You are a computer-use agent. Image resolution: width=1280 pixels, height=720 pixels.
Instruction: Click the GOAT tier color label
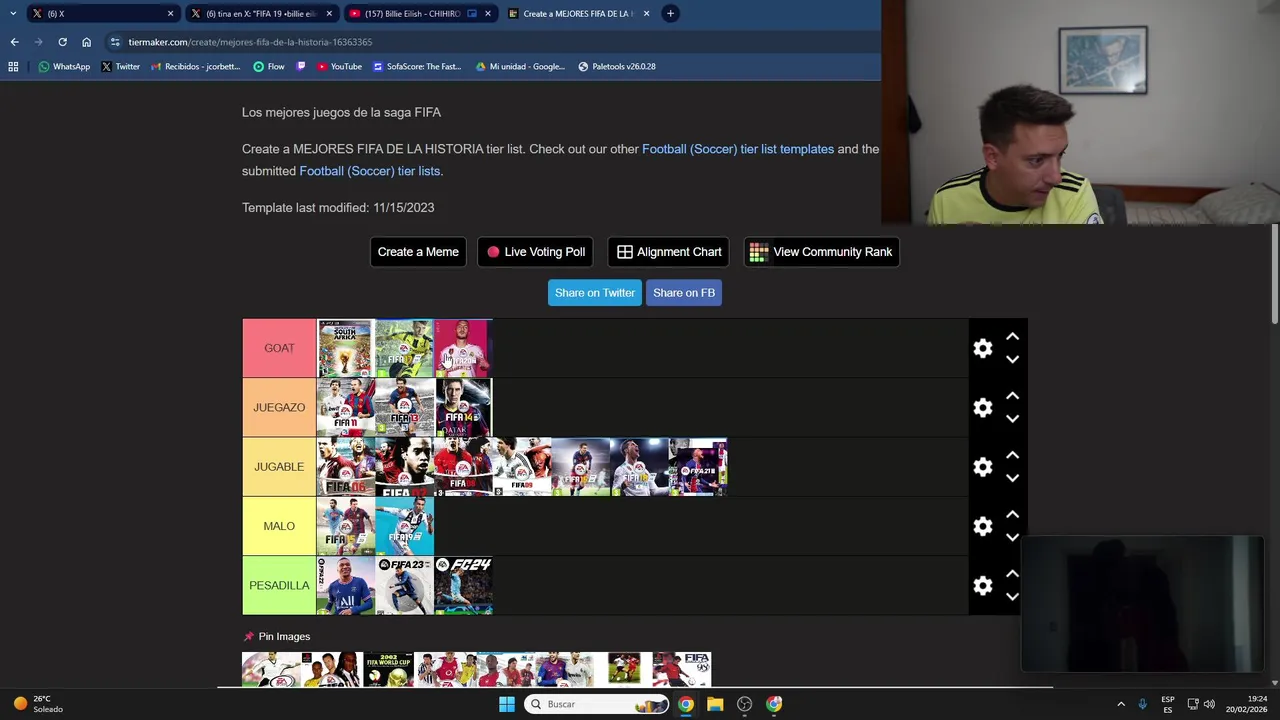279,348
